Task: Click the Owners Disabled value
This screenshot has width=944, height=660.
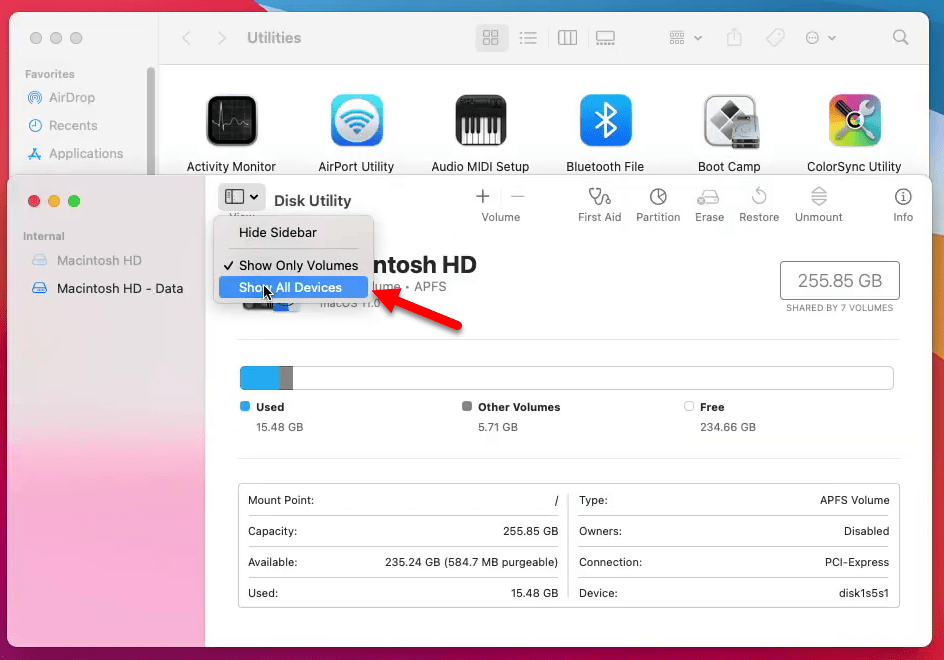Action: (x=866, y=531)
